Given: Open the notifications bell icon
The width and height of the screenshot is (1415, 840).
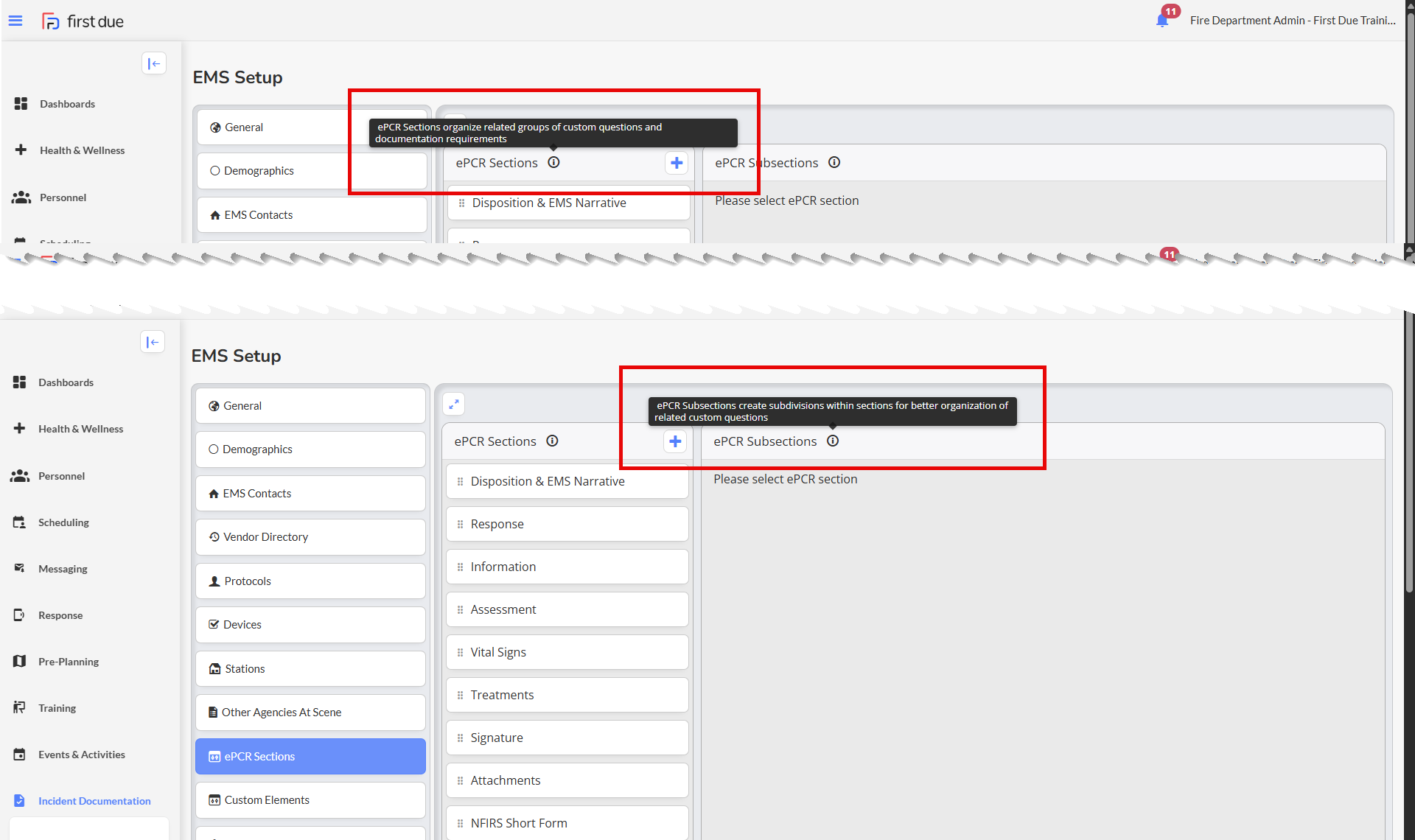Looking at the screenshot, I should [1162, 20].
